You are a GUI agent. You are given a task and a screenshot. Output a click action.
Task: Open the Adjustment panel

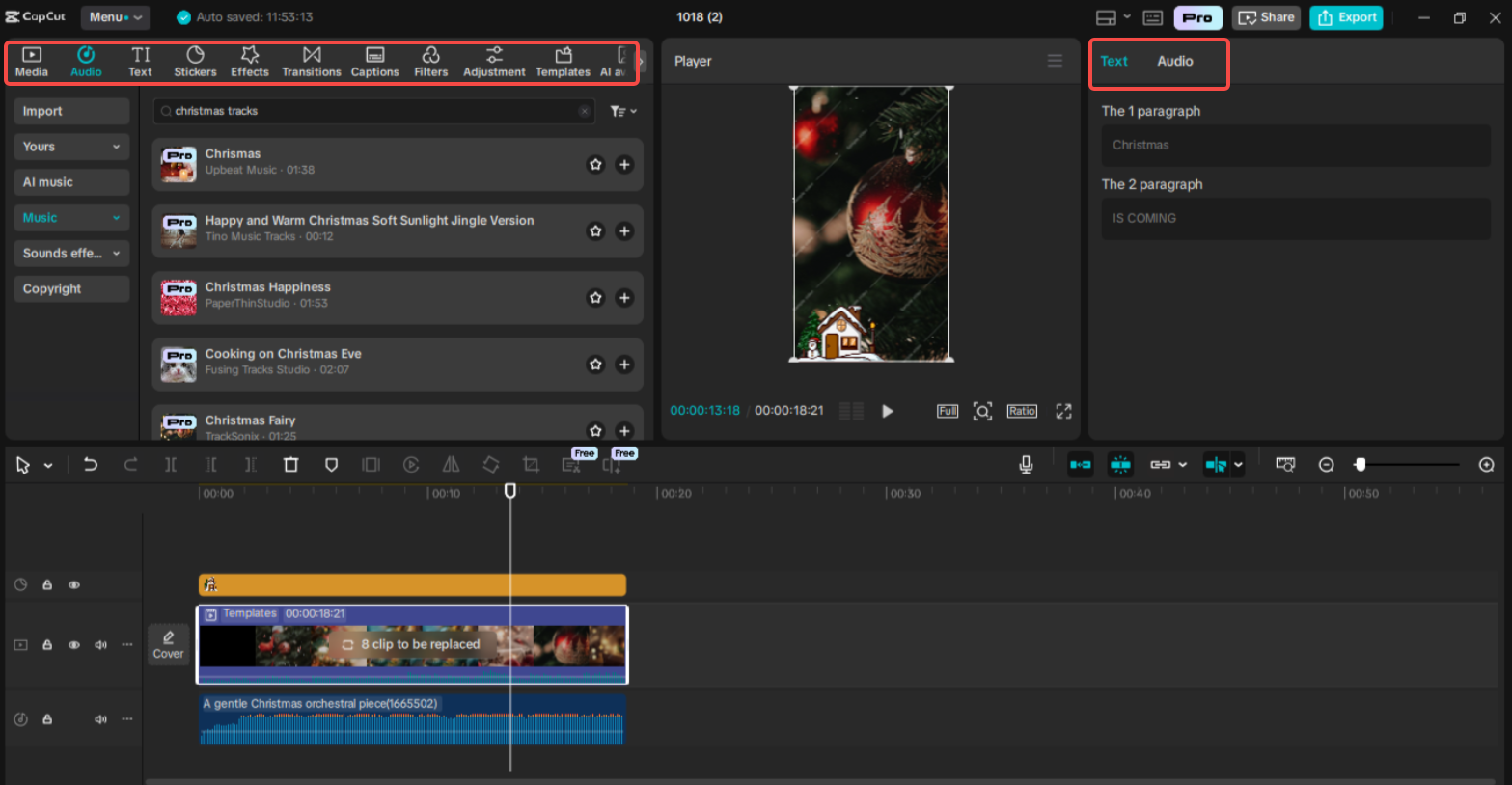[494, 61]
